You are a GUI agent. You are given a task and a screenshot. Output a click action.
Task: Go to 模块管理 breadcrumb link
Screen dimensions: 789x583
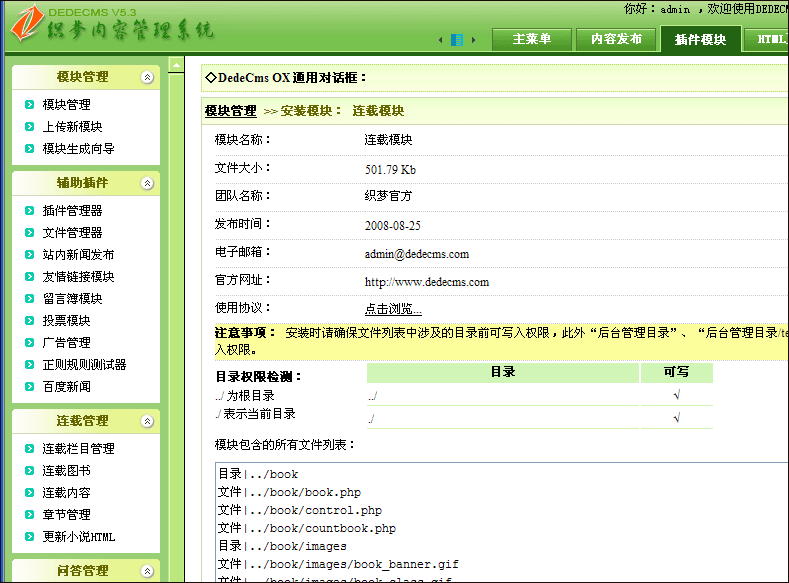point(230,111)
